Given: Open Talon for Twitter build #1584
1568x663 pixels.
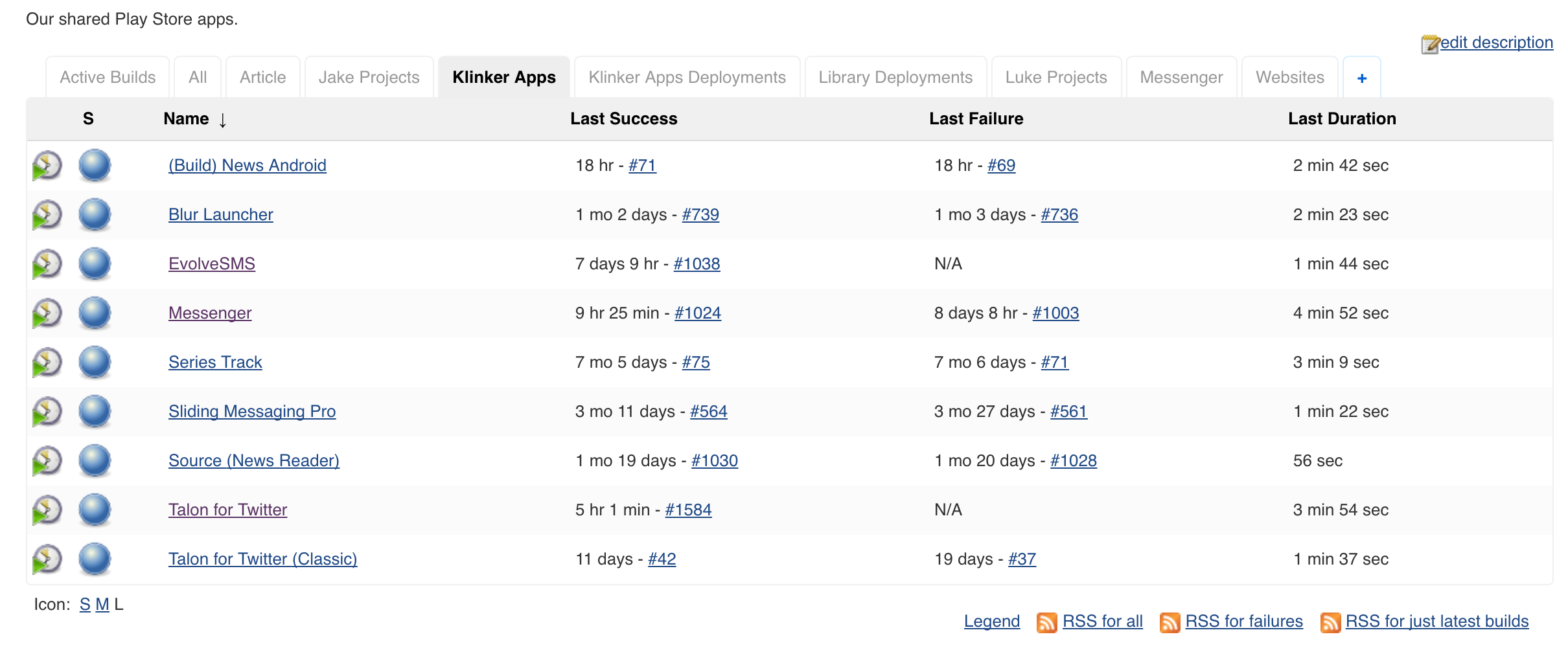Looking at the screenshot, I should 688,510.
